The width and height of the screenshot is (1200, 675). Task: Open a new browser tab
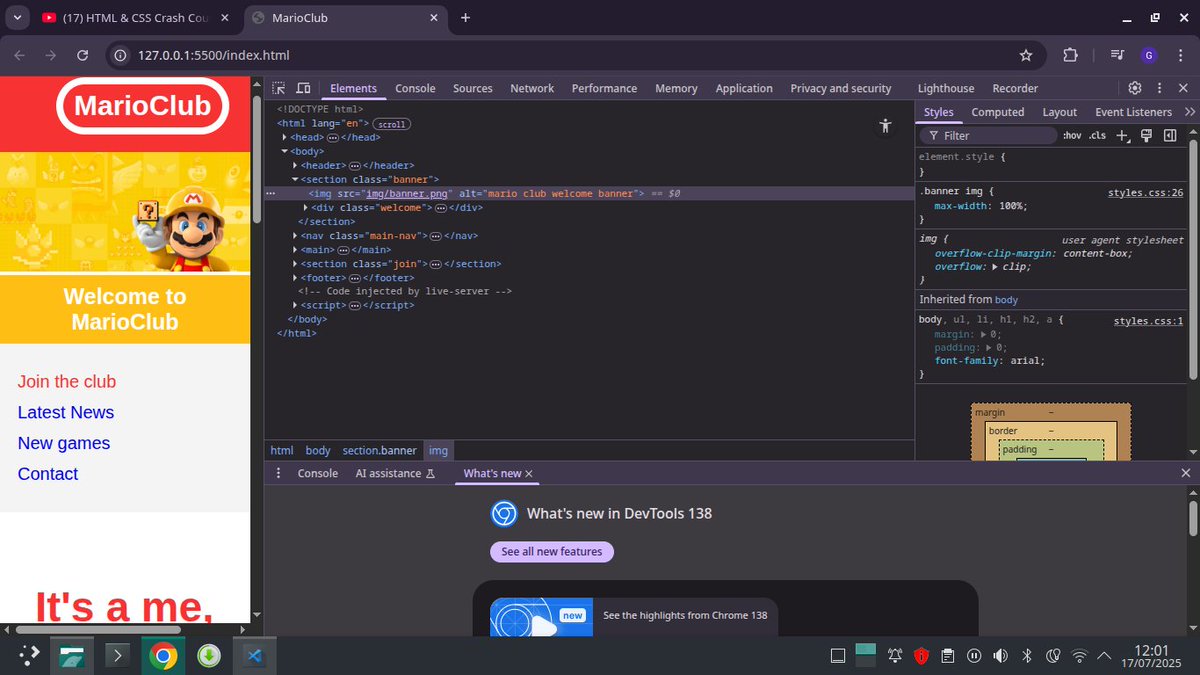point(466,18)
